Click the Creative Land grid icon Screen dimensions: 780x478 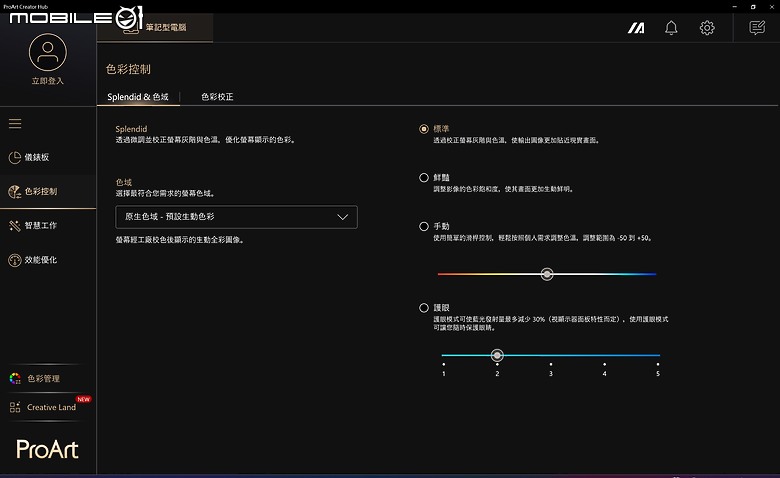click(x=15, y=407)
